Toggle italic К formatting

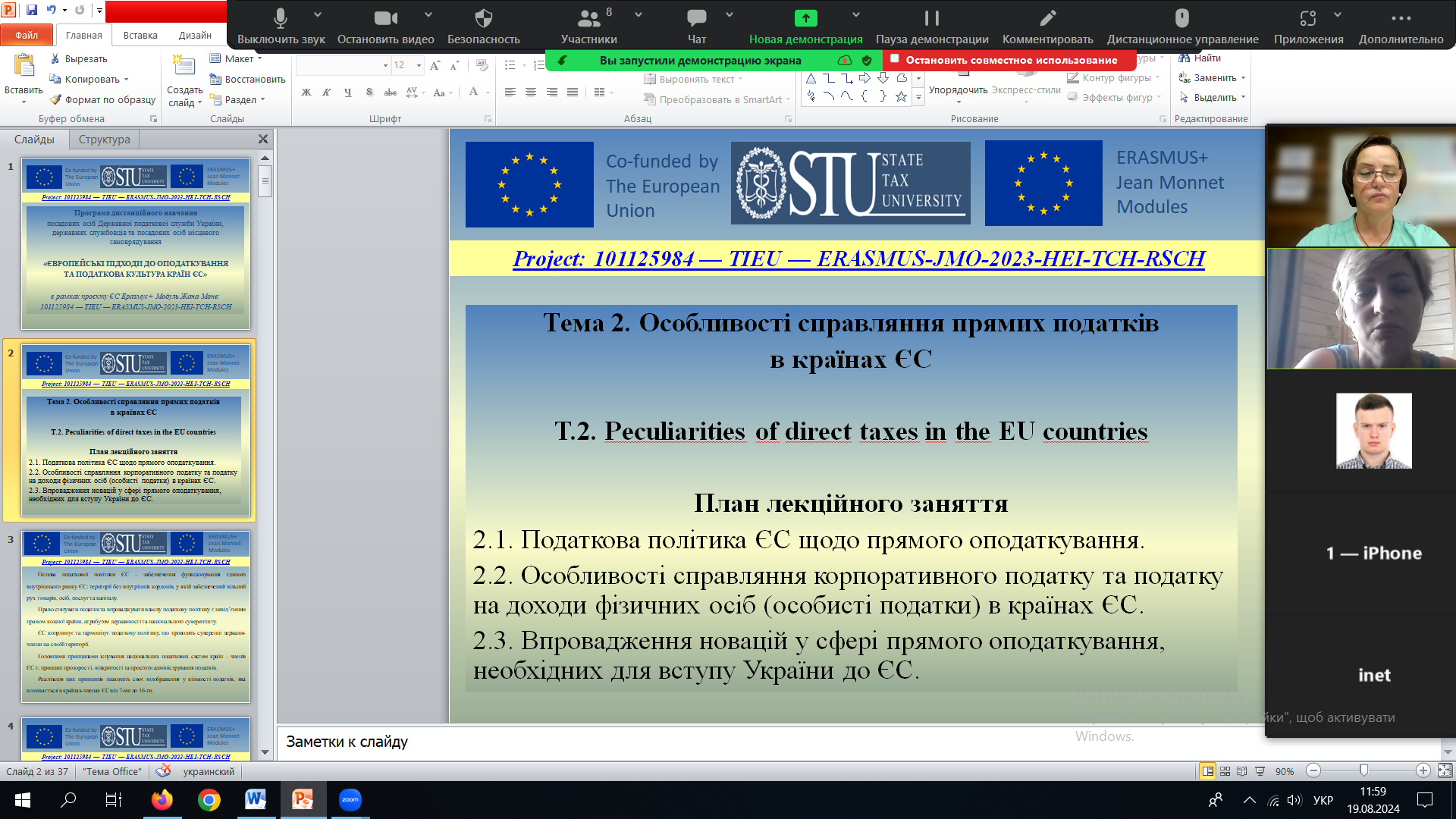point(327,93)
